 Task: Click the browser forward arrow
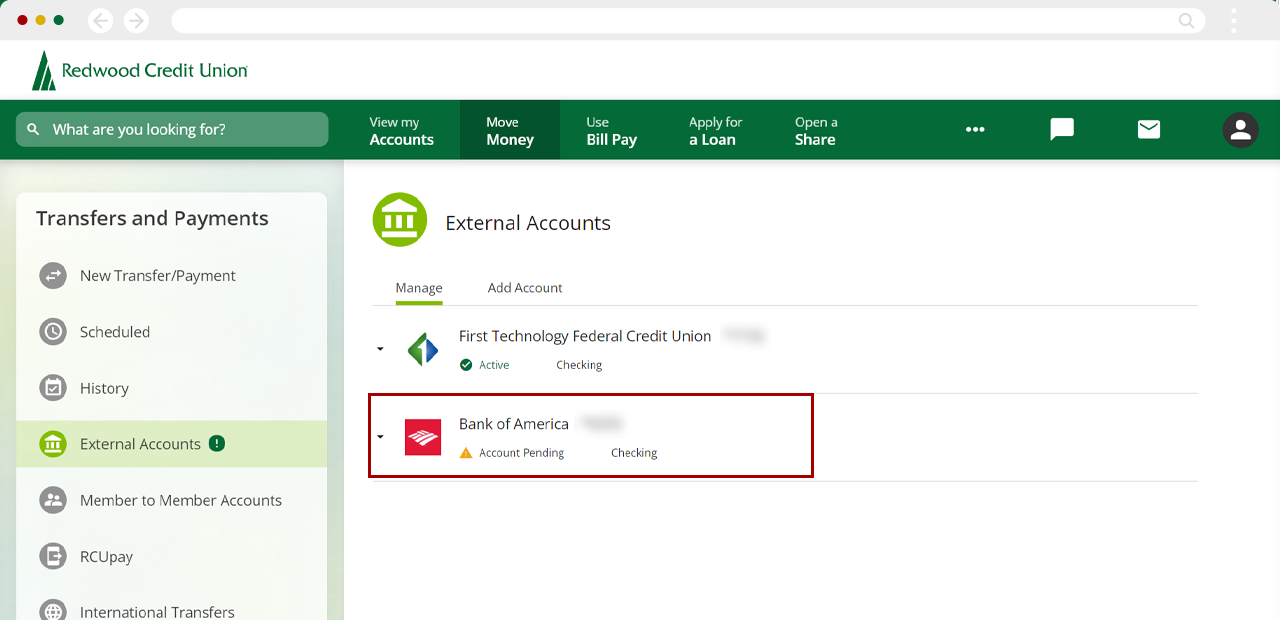pyautogui.click(x=136, y=20)
